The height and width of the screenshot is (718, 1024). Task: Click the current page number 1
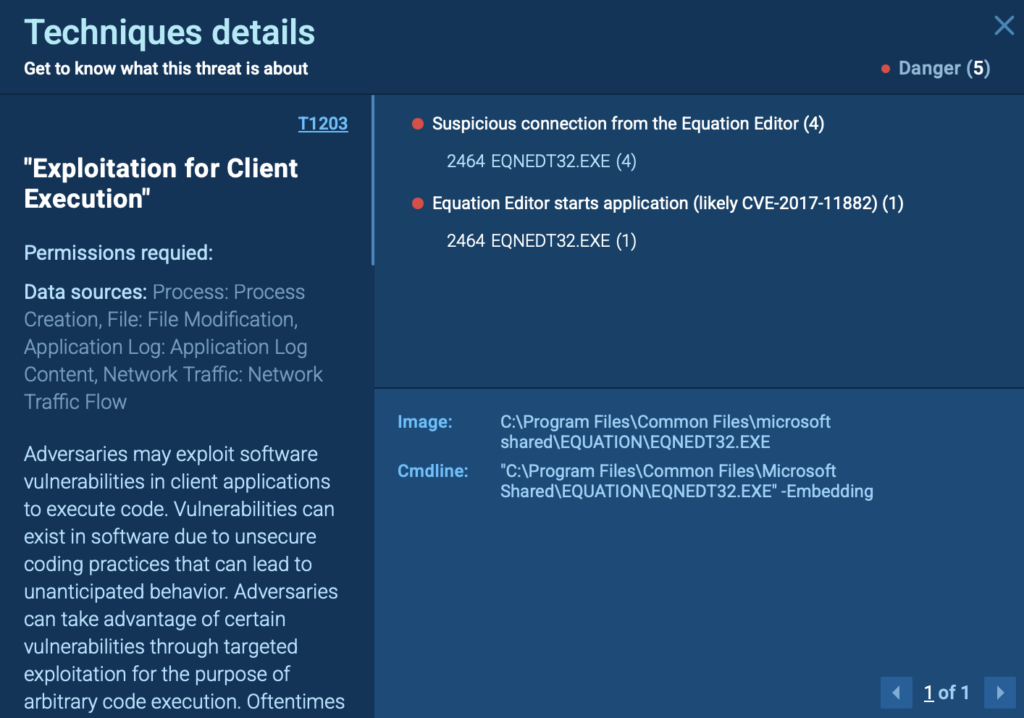coord(928,692)
